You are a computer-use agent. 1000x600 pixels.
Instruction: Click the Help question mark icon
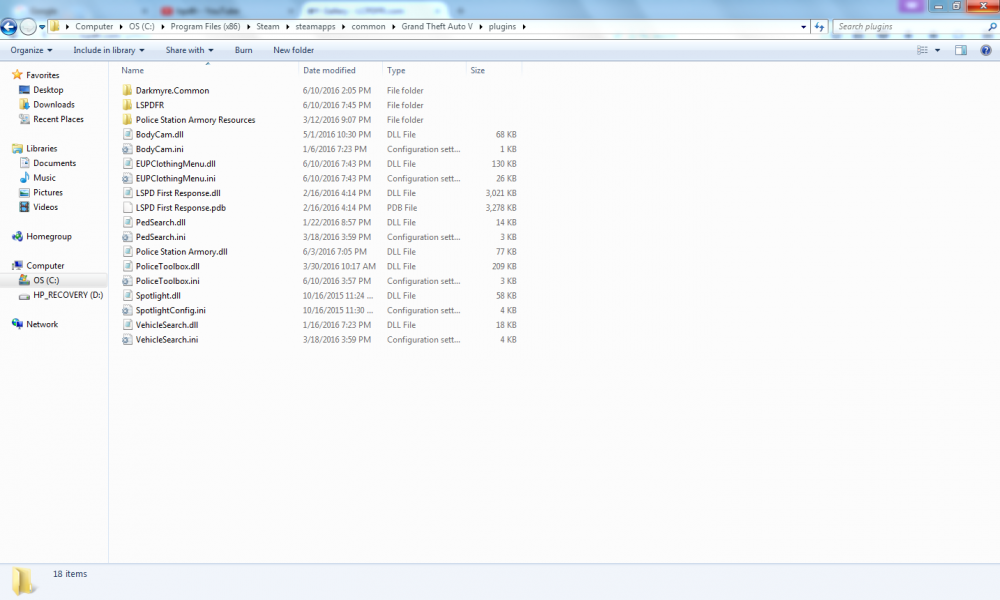tap(985, 50)
